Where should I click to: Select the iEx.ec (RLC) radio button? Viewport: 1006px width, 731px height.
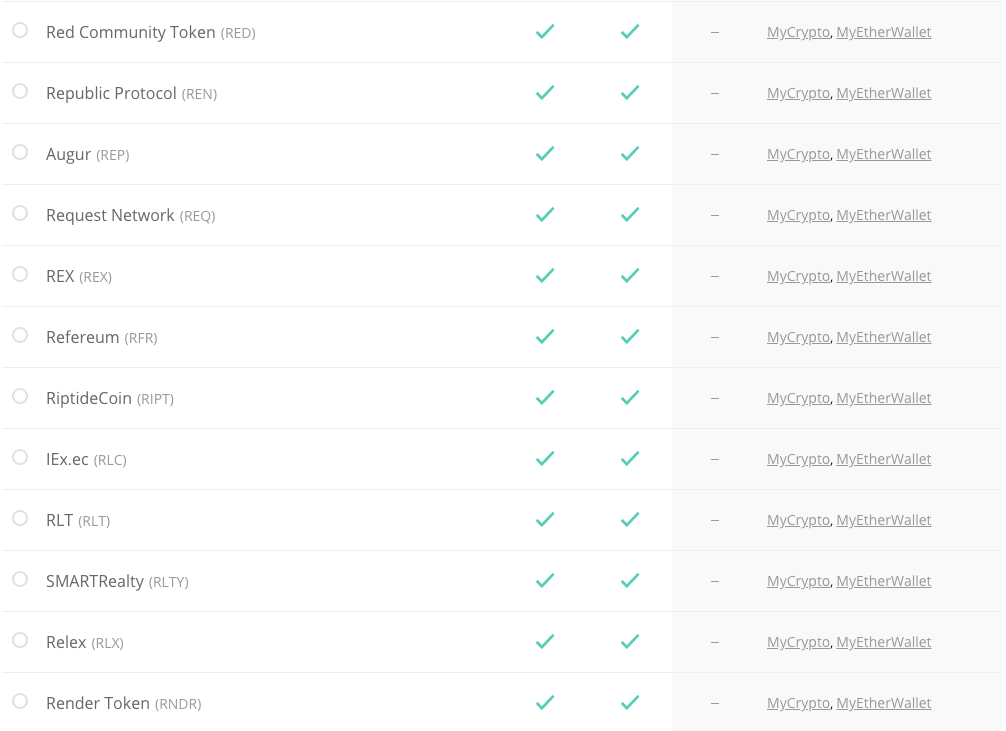pos(20,458)
